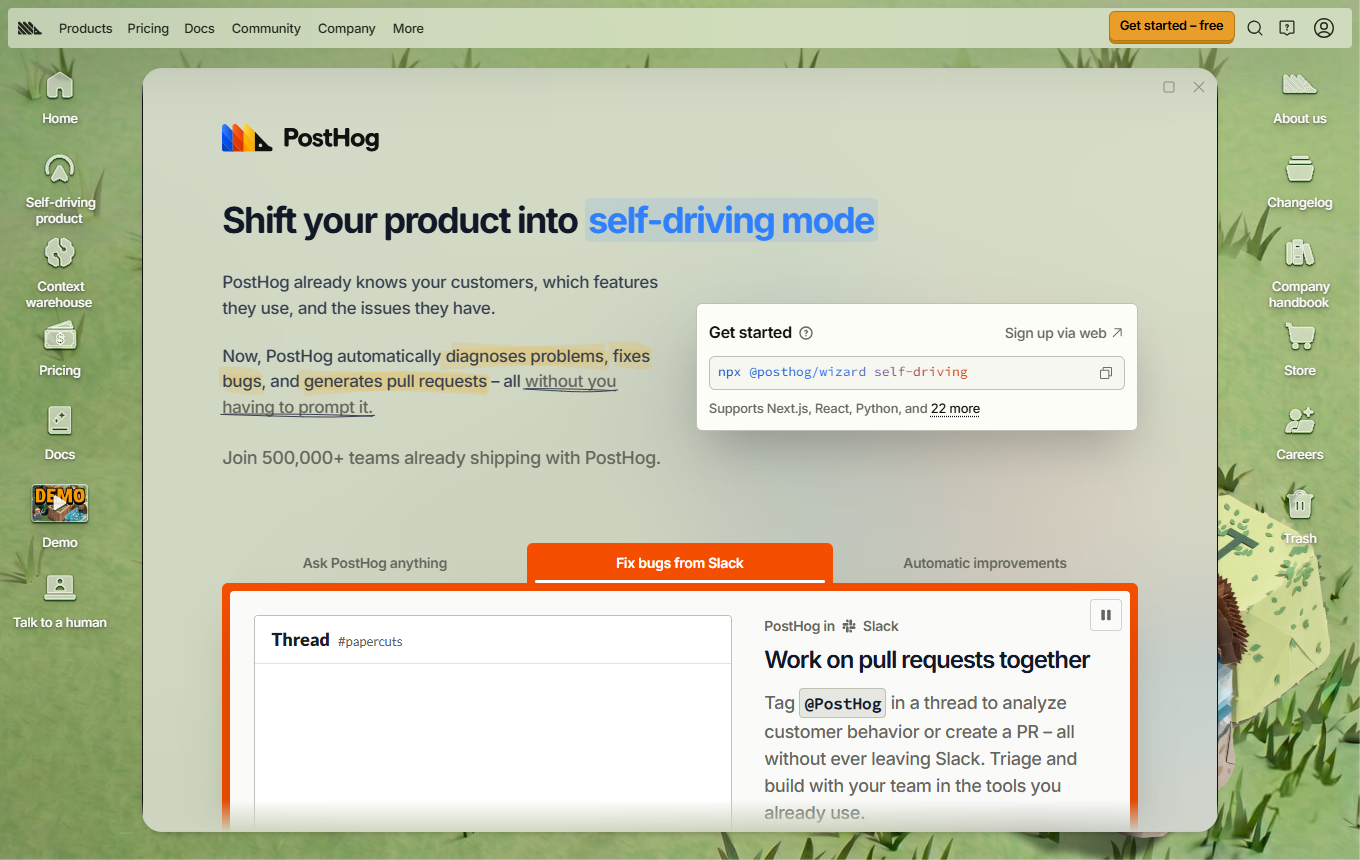Open the Pricing menu item
Image resolution: width=1360 pixels, height=860 pixels.
point(148,28)
